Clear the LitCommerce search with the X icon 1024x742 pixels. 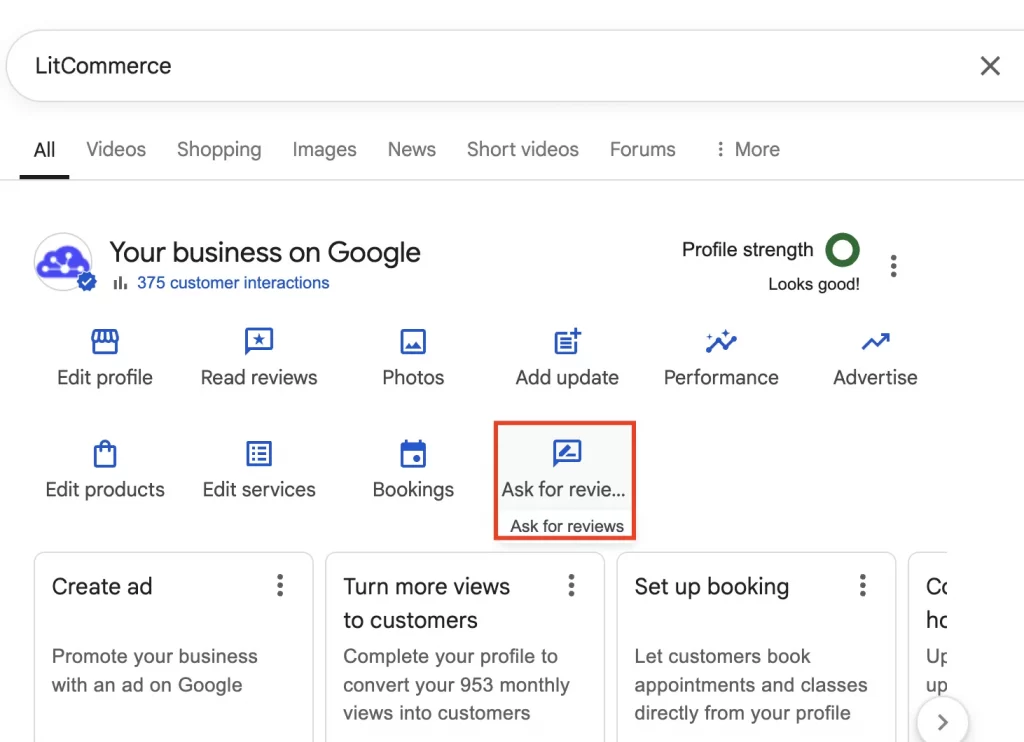[990, 66]
